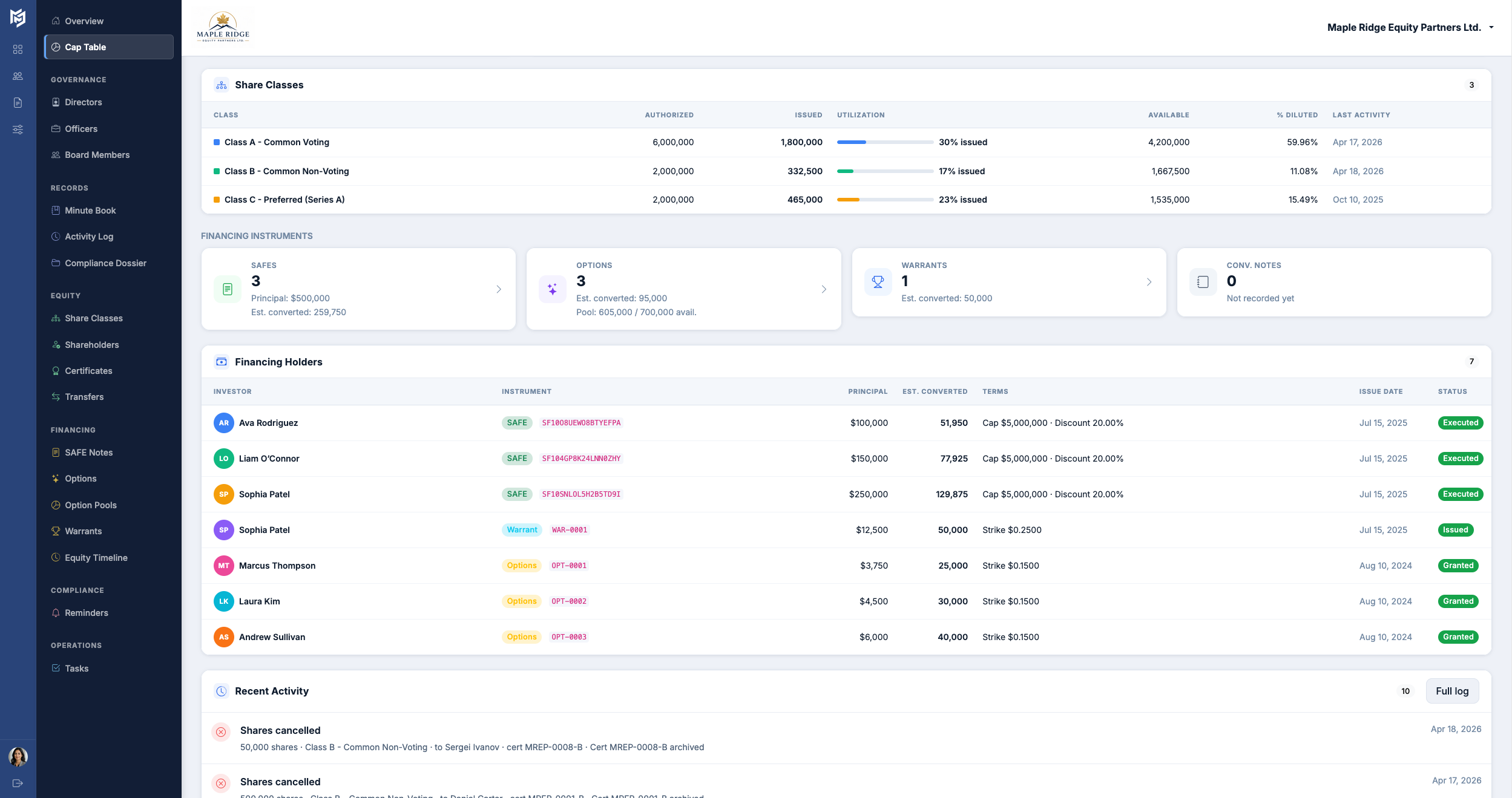Open the sliders settings icon in left rail
1512x798 pixels.
[x=18, y=129]
